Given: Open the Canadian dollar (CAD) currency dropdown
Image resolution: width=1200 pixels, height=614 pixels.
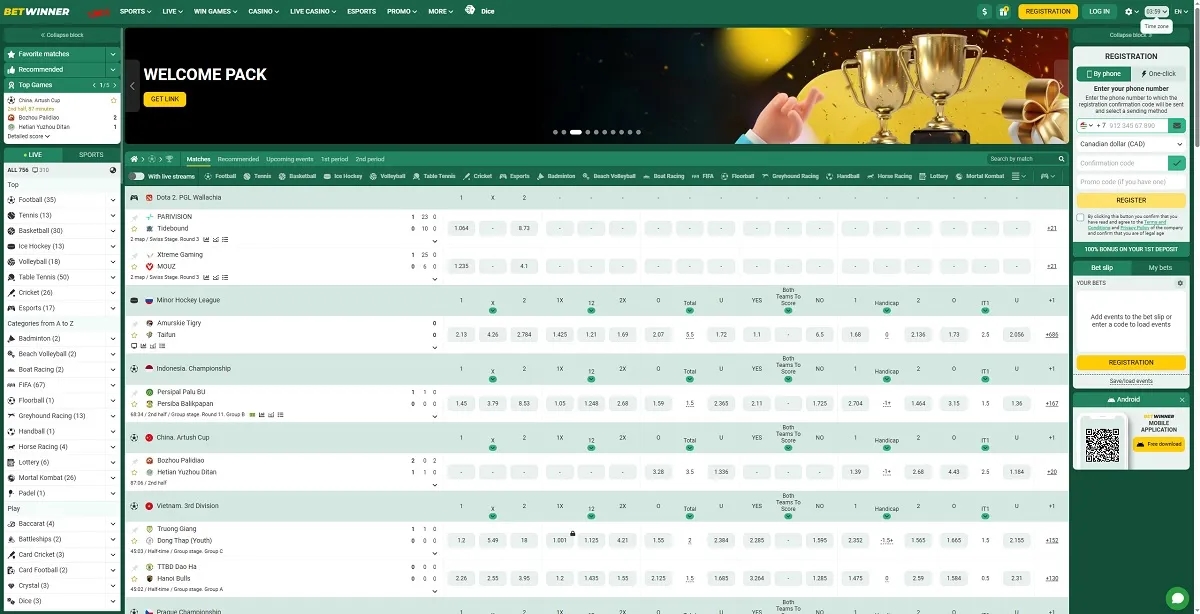Looking at the screenshot, I should [x=1131, y=144].
